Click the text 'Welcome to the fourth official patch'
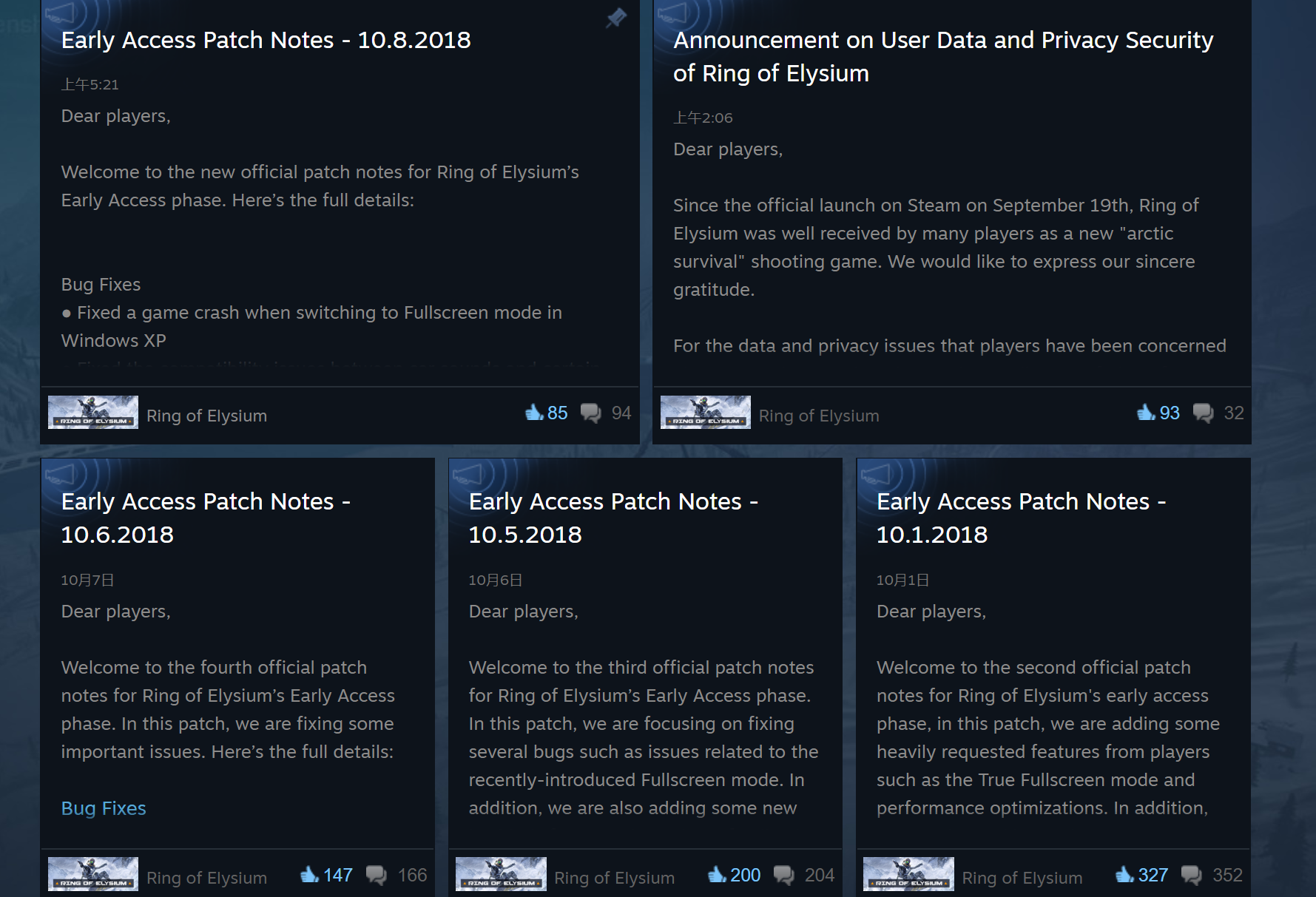Screen dimensions: 1316x897 [214, 668]
